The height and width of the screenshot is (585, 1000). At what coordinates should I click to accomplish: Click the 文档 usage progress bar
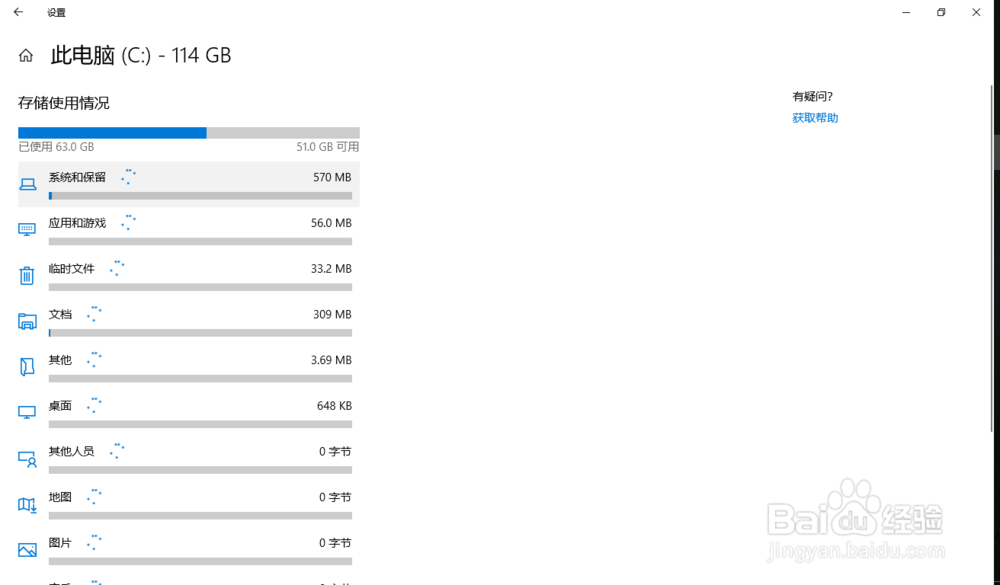pyautogui.click(x=200, y=333)
